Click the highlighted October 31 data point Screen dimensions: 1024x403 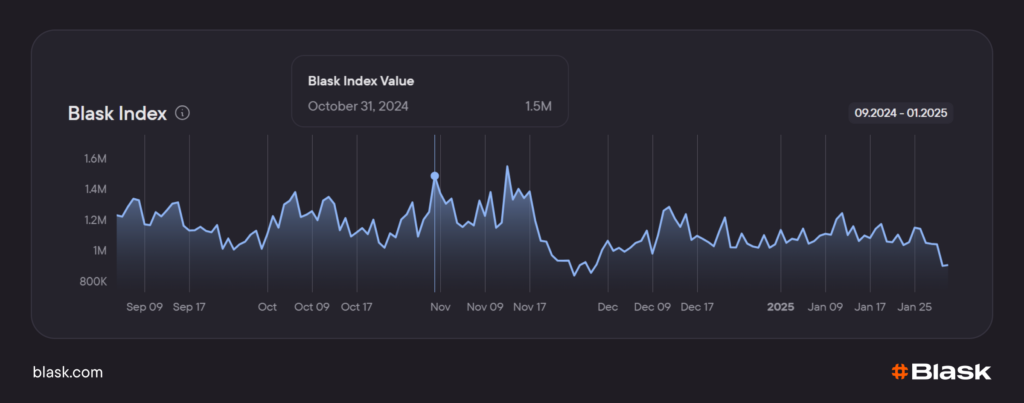(434, 176)
